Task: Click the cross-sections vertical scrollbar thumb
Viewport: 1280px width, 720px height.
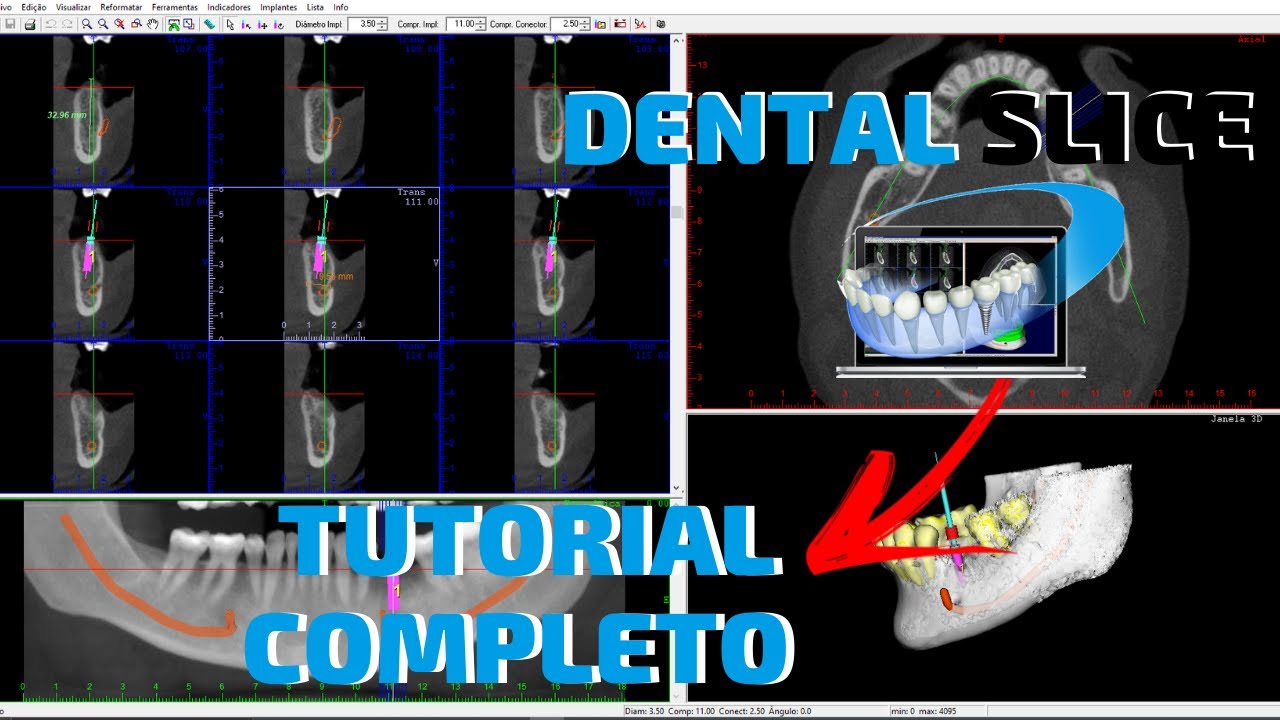Action: [x=677, y=212]
